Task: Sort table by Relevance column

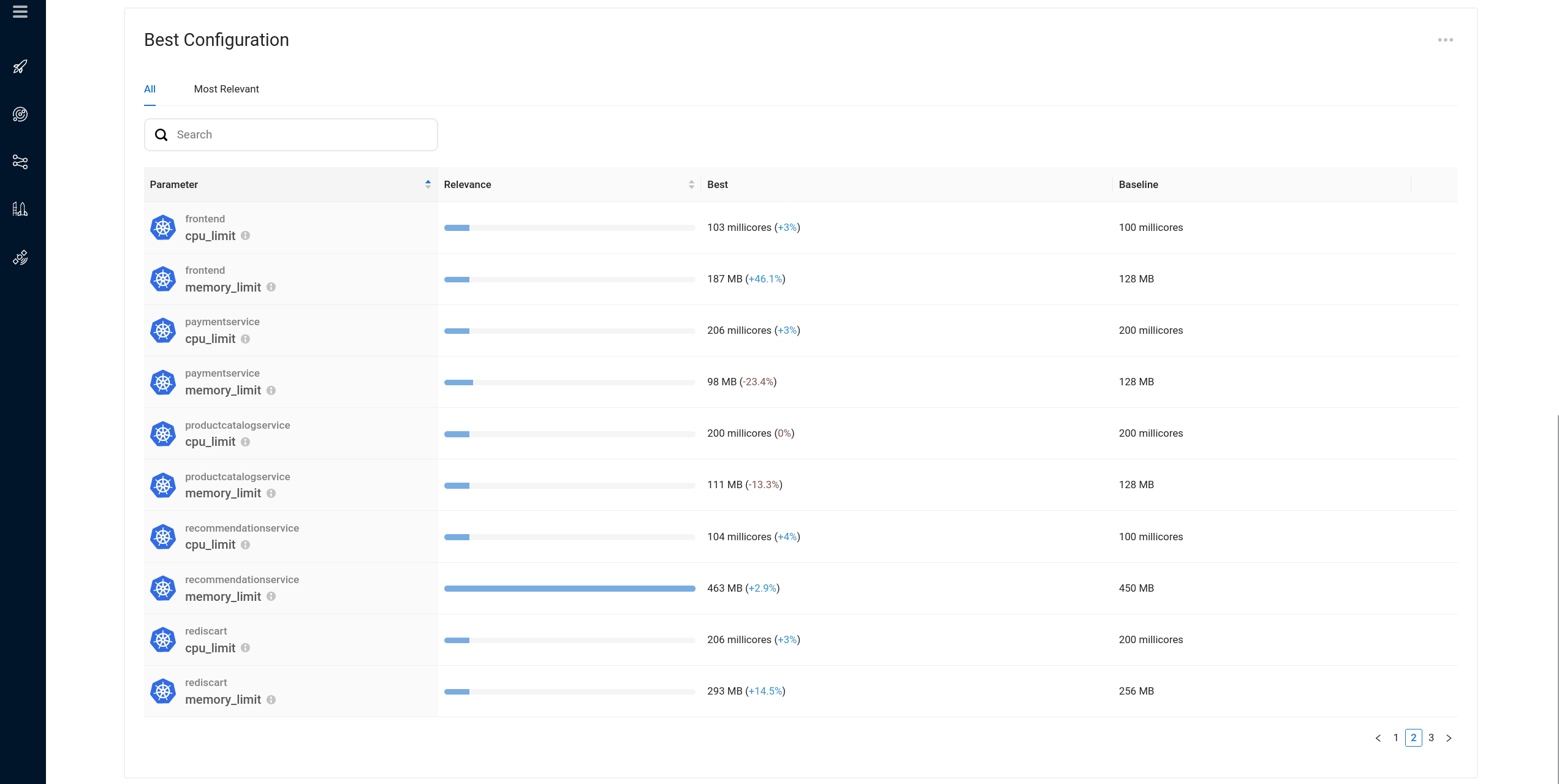Action: tap(691, 184)
